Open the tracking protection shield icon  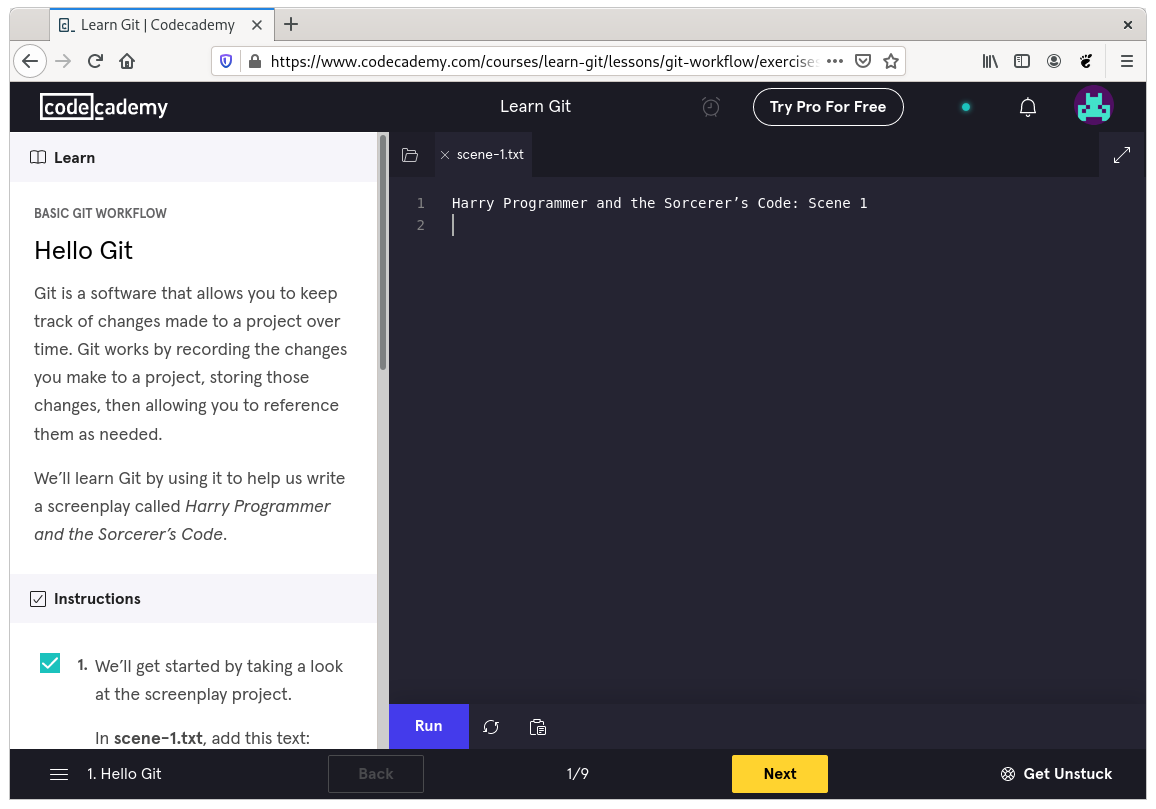point(225,61)
